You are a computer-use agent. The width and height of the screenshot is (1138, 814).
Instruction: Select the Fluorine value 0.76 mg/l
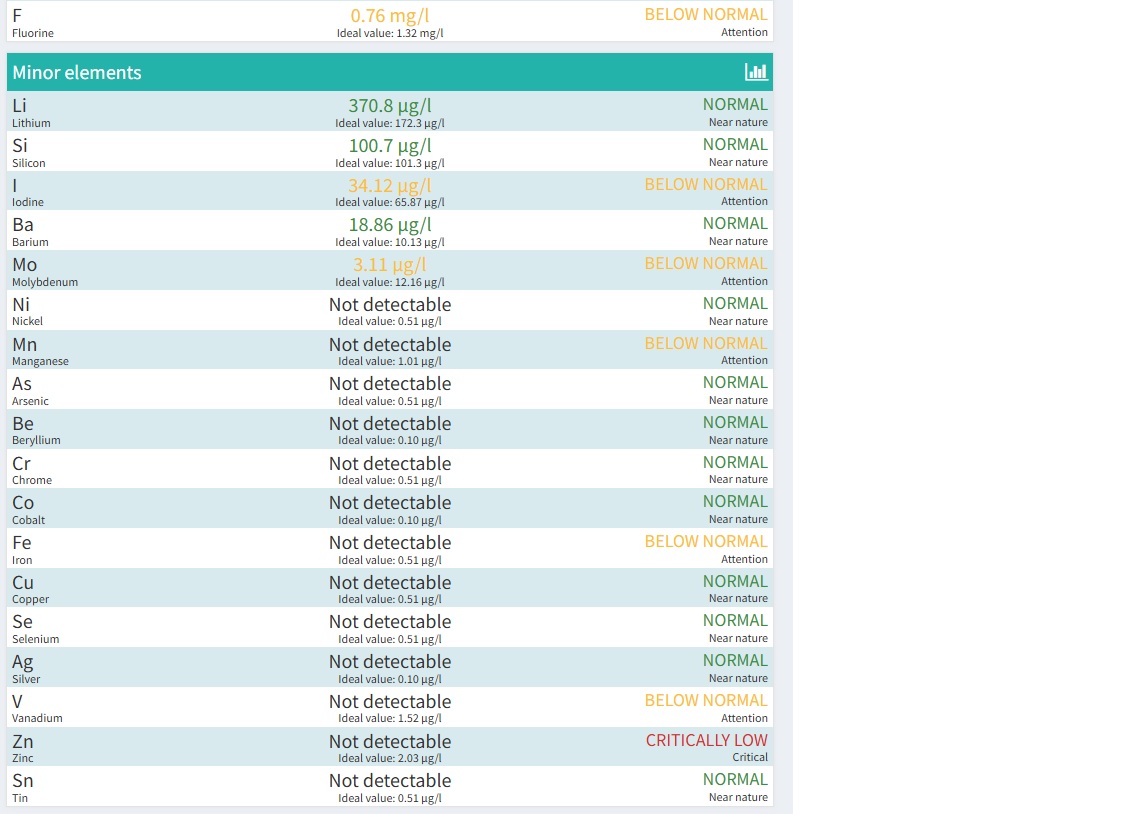[390, 15]
